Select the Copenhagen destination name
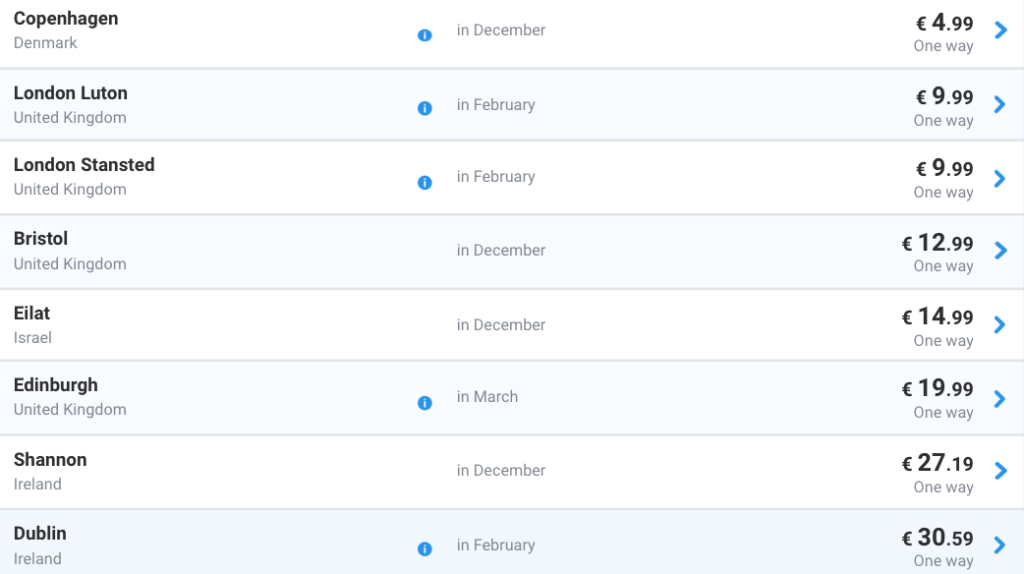This screenshot has width=1024, height=574. 66,19
